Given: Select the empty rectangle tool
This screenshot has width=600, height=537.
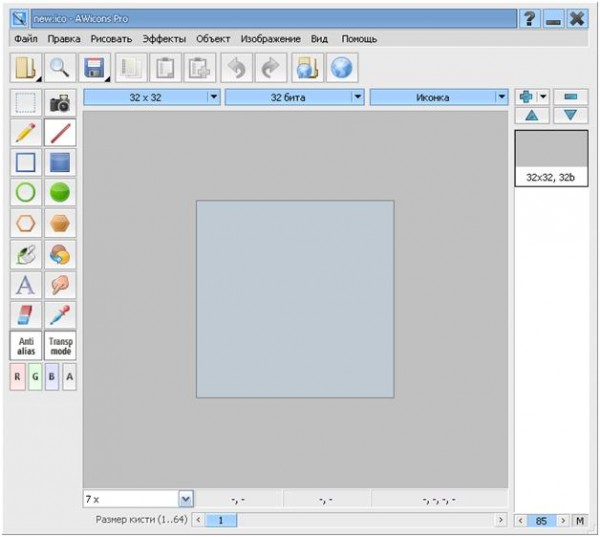Looking at the screenshot, I should [x=26, y=162].
